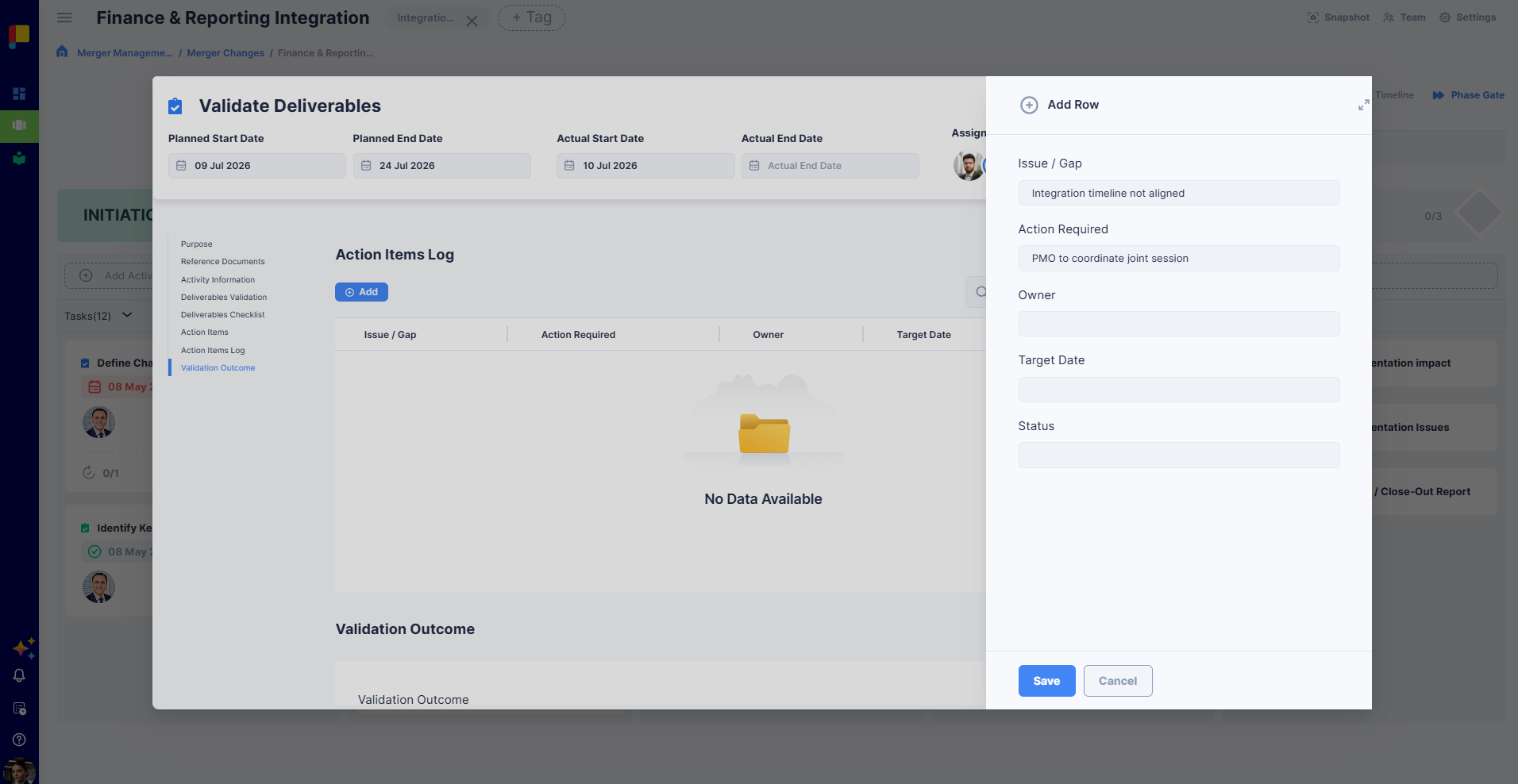Remove the Integratio... tag with X
The width and height of the screenshot is (1518, 784).
[x=472, y=21]
